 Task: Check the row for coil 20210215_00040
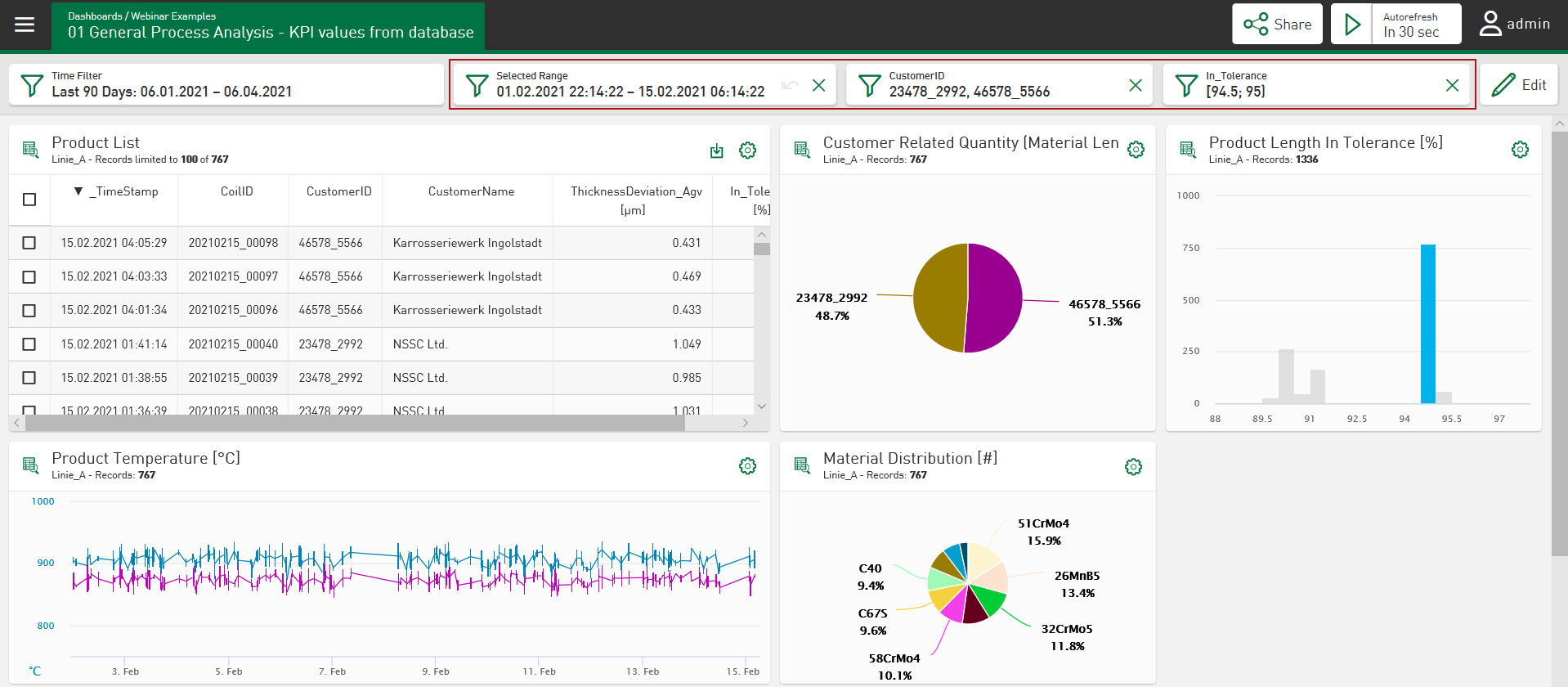click(29, 344)
